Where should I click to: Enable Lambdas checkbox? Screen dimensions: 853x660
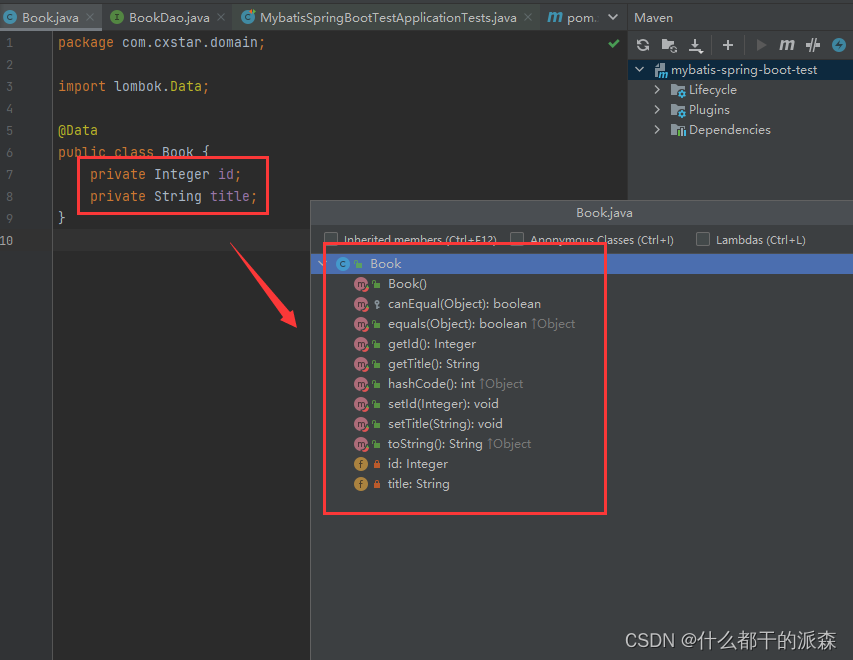point(703,239)
